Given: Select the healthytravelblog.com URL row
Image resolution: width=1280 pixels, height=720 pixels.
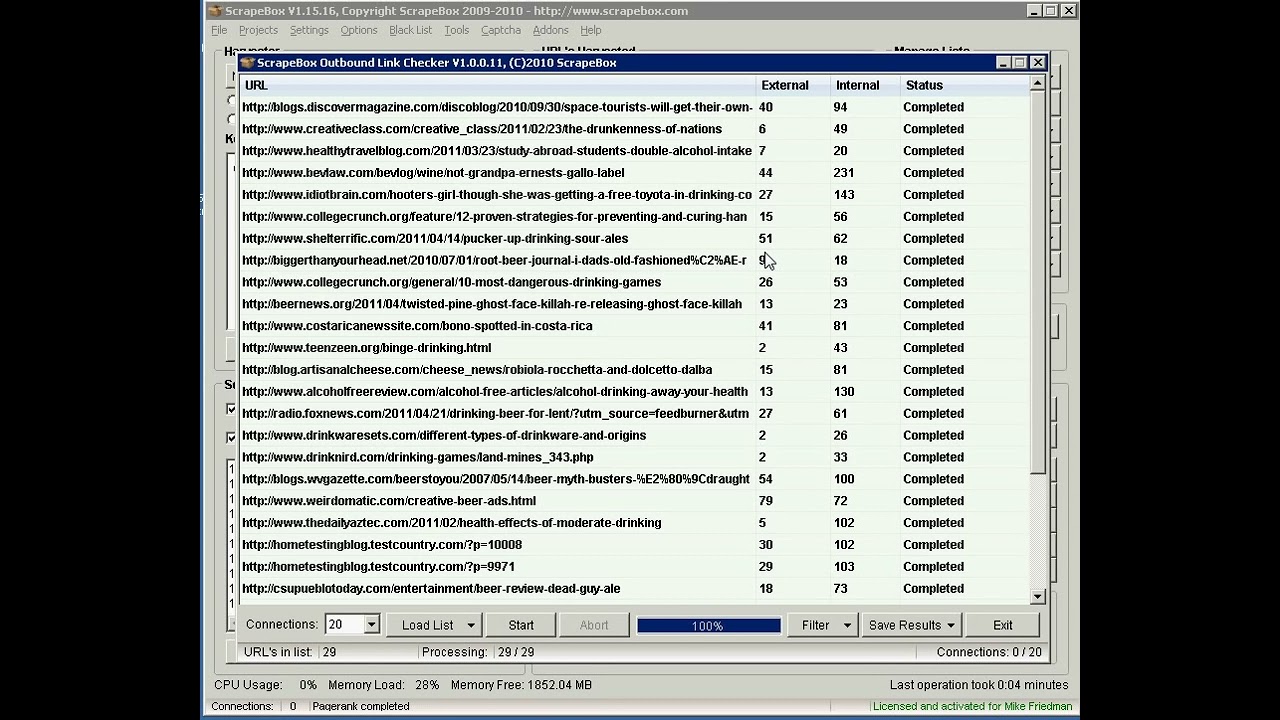Looking at the screenshot, I should tap(497, 151).
